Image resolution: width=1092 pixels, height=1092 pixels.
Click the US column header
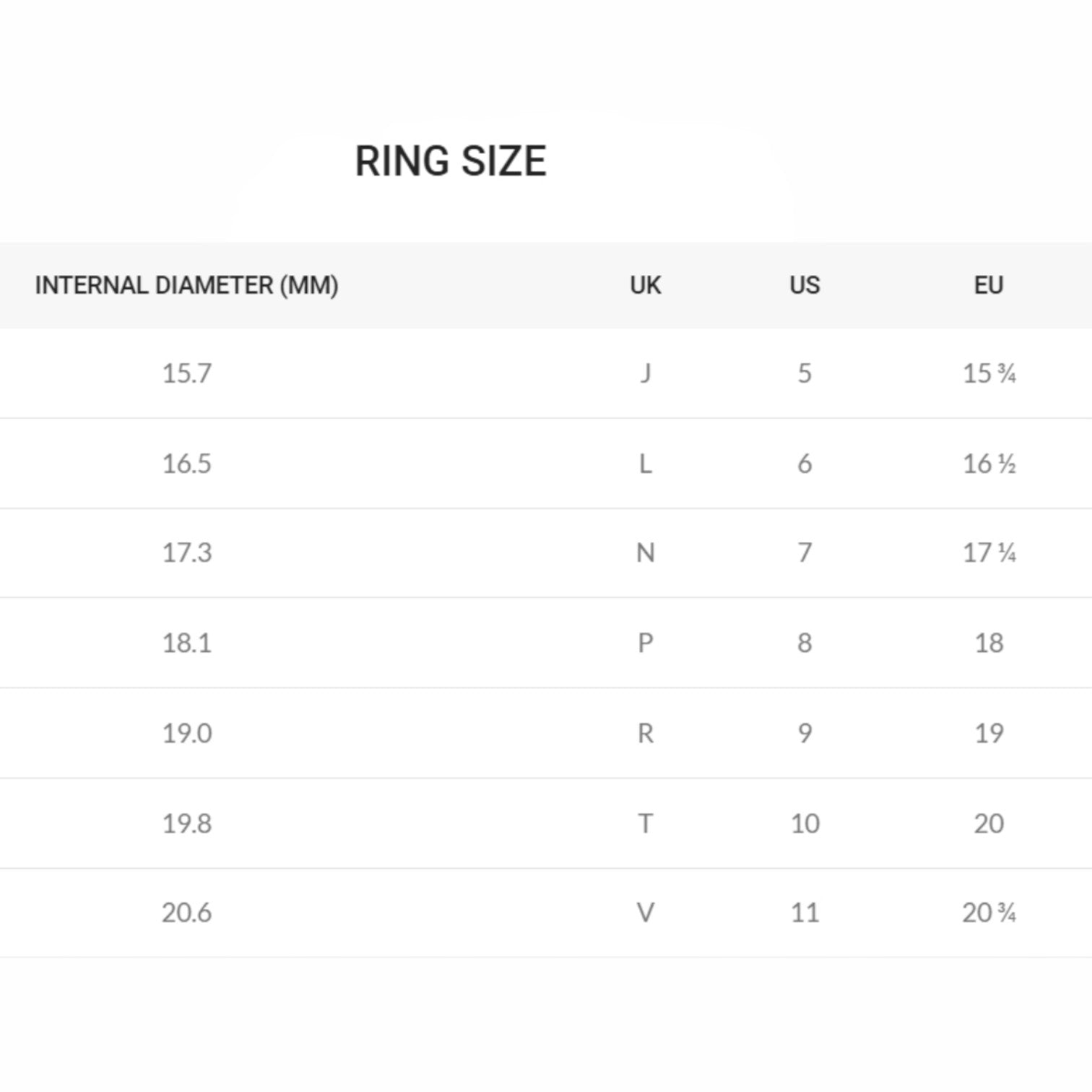[x=805, y=285]
